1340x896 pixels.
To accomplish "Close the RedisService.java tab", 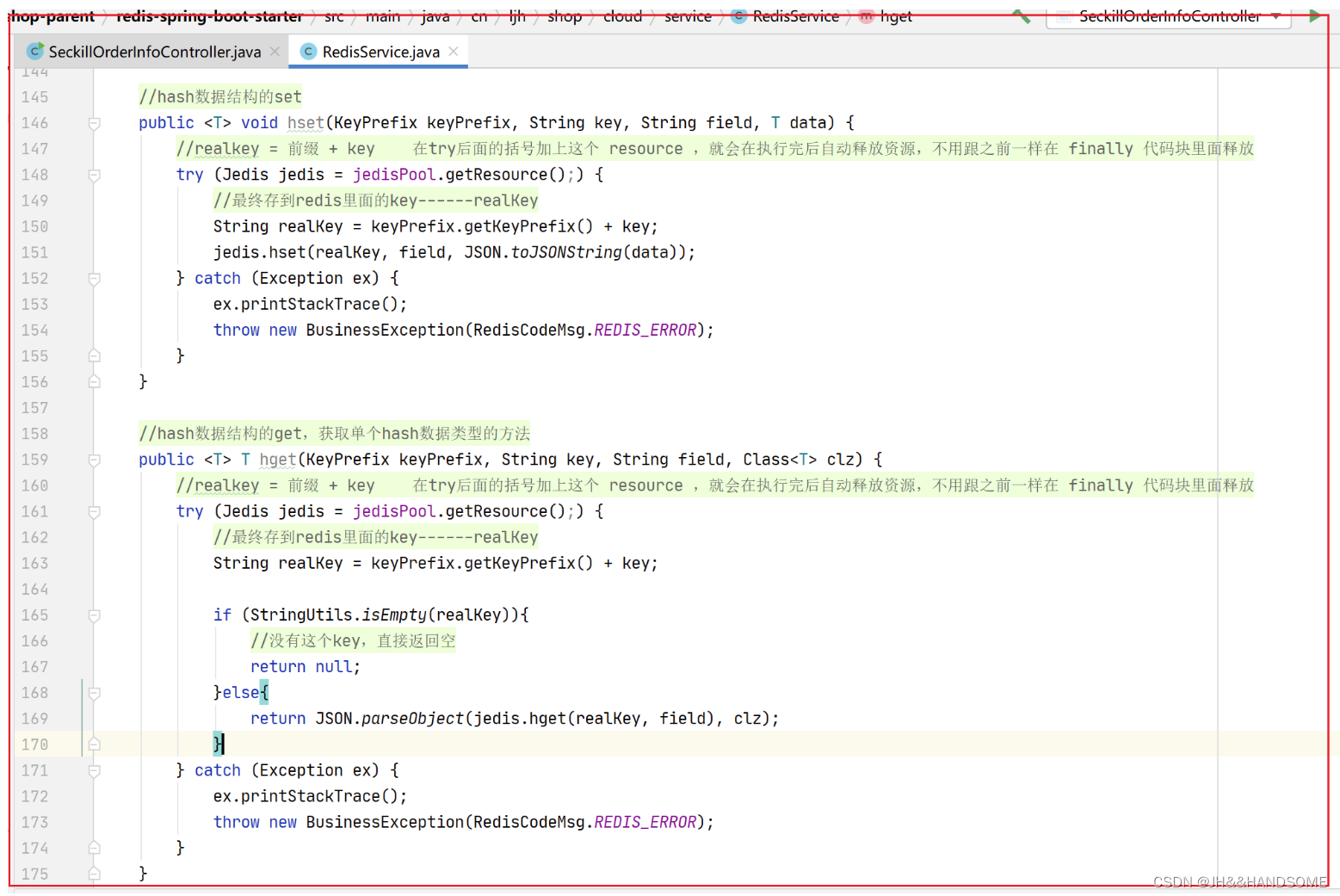I will tap(454, 52).
